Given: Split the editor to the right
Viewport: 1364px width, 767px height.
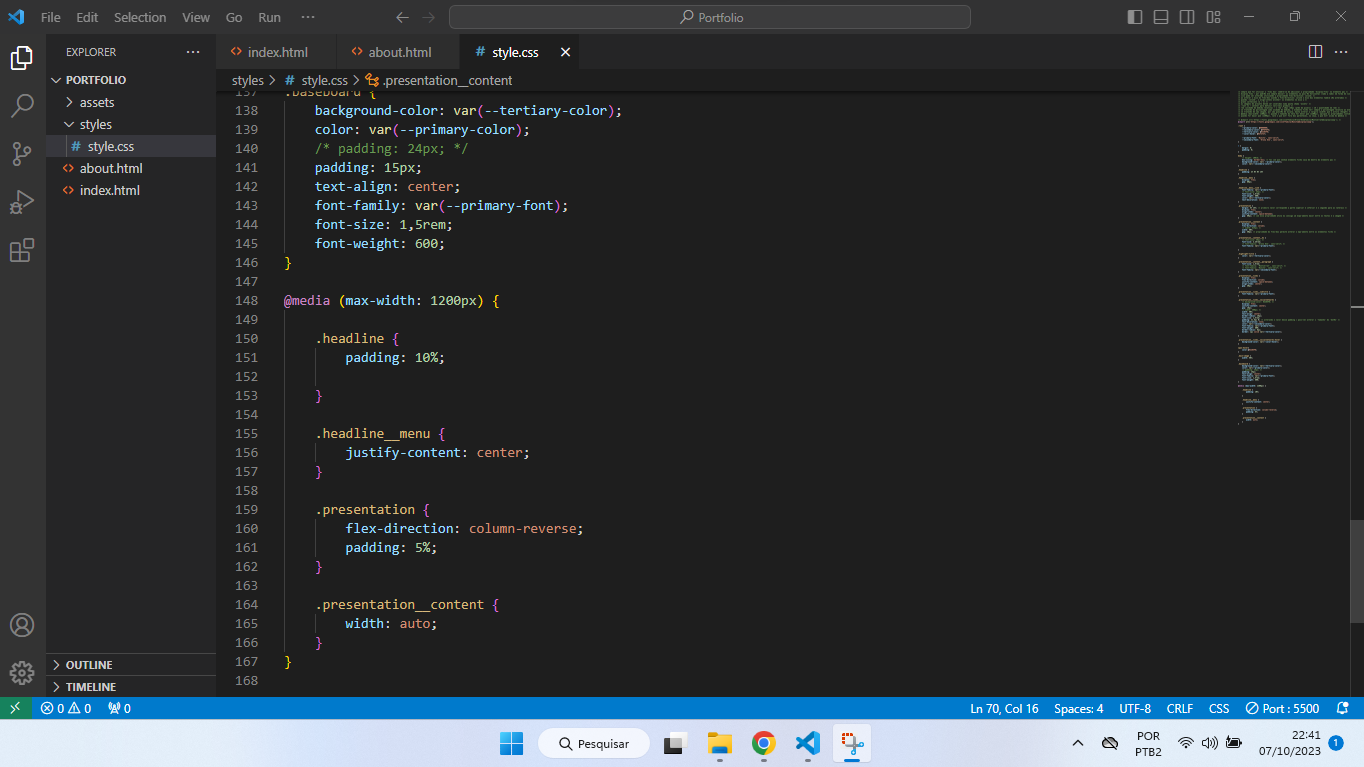Looking at the screenshot, I should (x=1315, y=52).
